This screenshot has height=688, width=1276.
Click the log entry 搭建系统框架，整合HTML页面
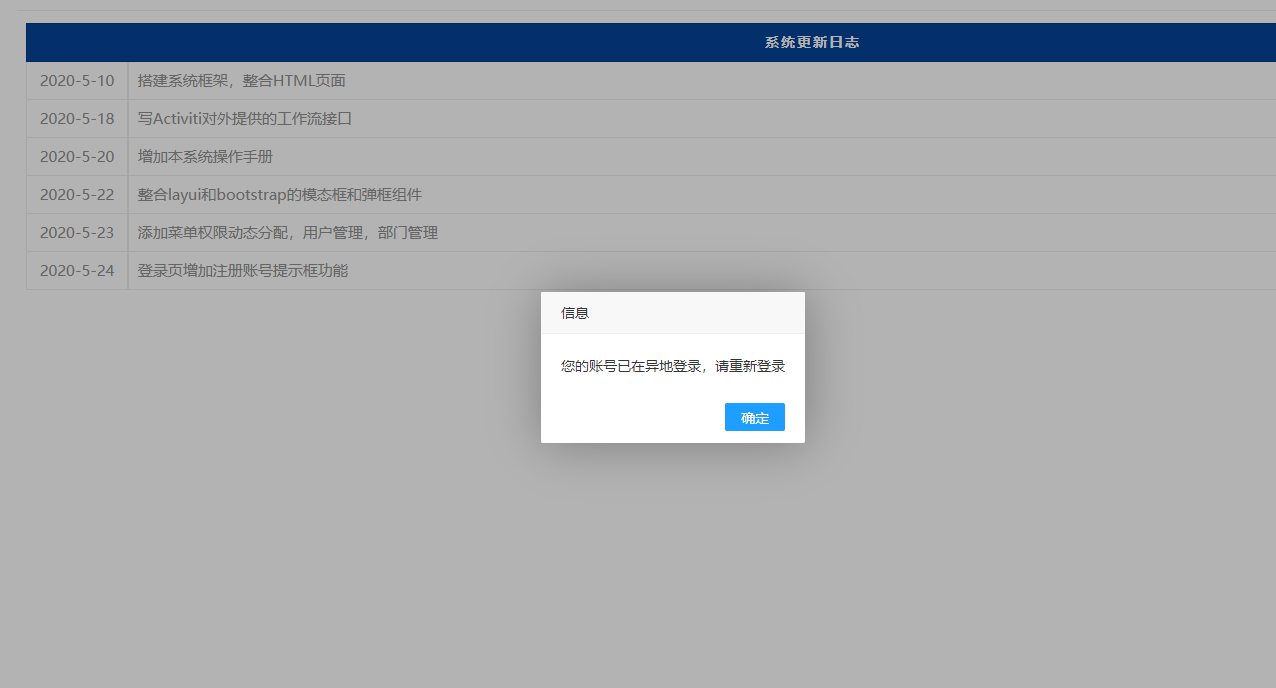(x=242, y=81)
